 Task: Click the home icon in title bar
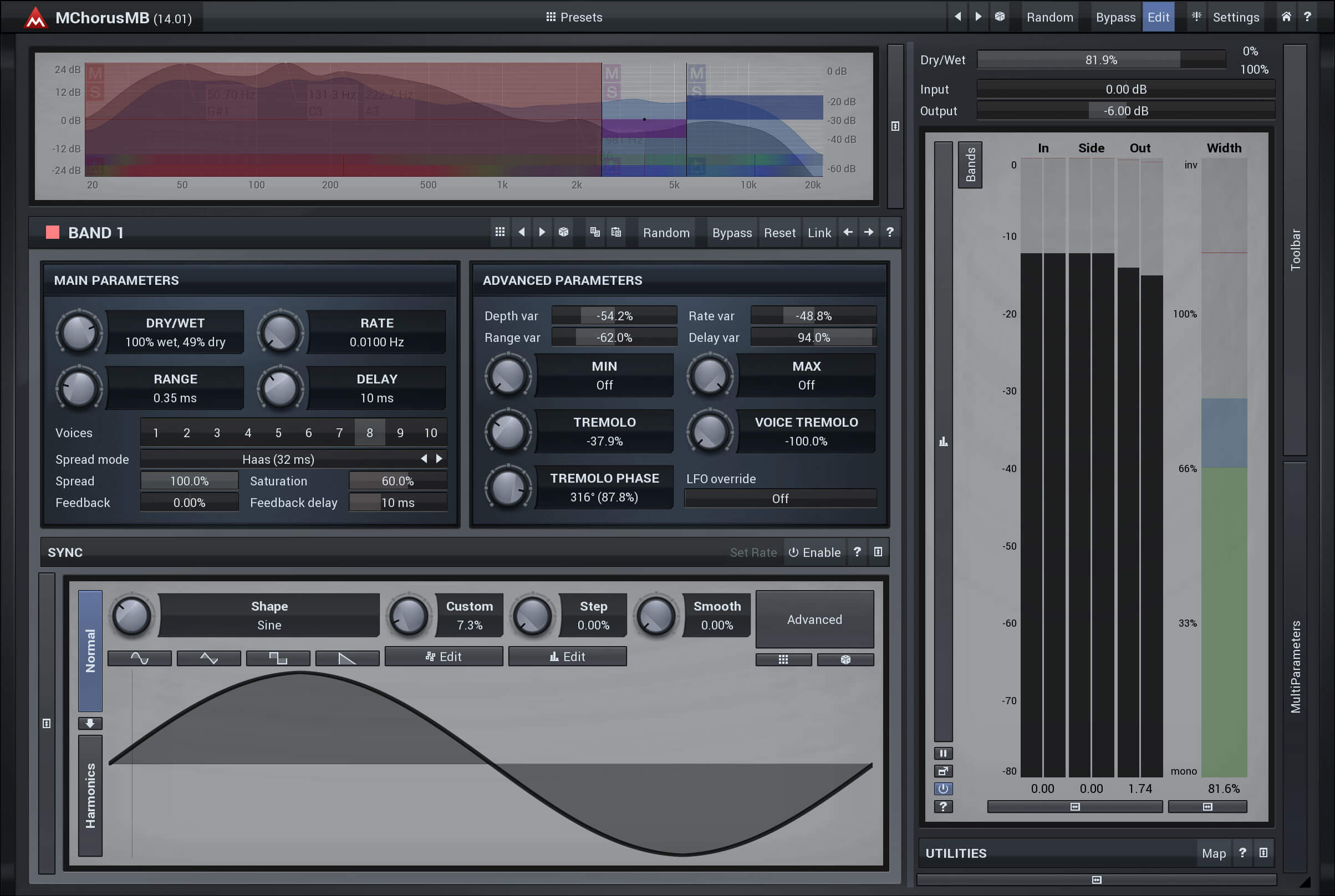point(1286,17)
